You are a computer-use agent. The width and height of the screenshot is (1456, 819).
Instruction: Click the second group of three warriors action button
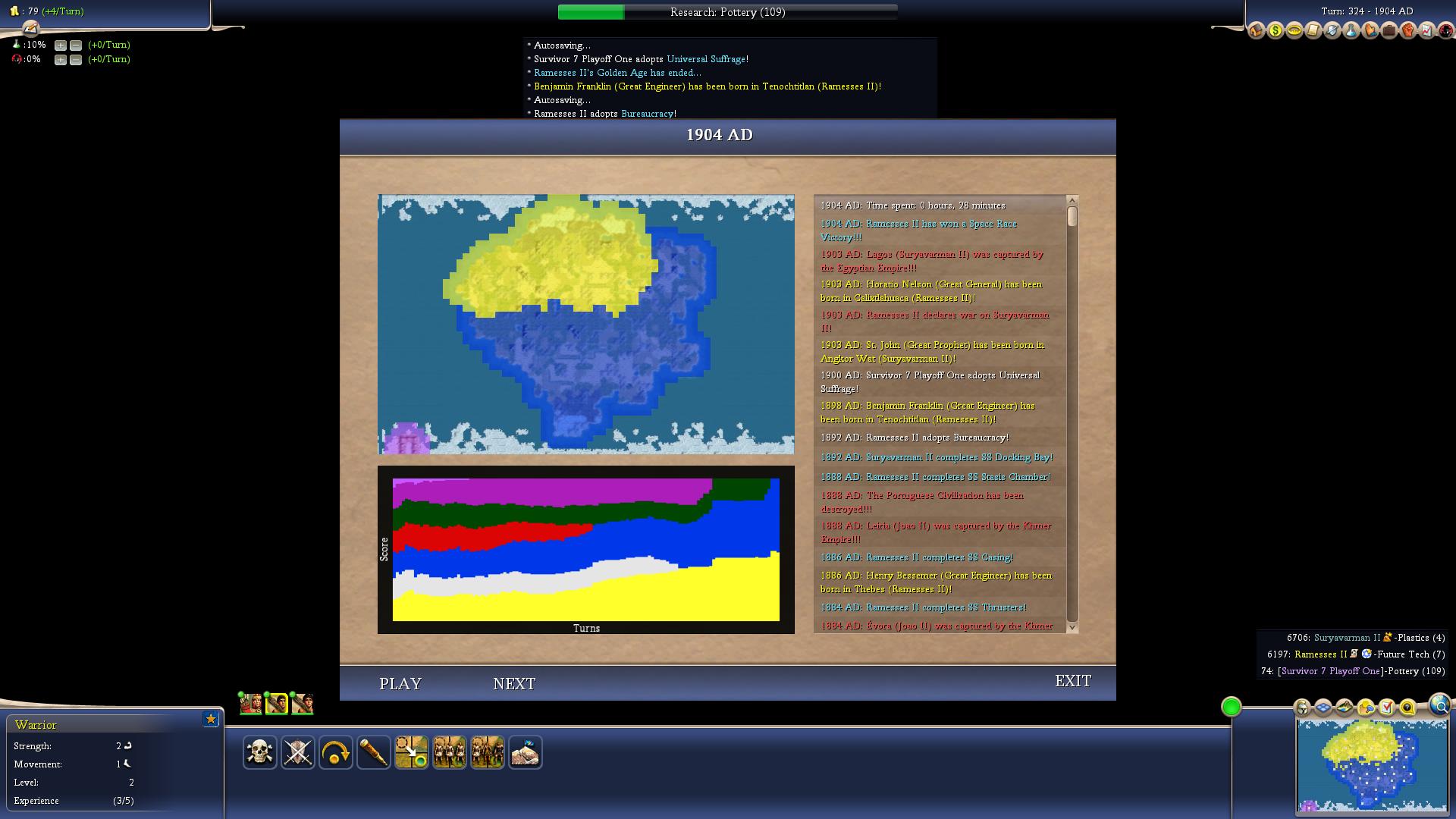488,752
